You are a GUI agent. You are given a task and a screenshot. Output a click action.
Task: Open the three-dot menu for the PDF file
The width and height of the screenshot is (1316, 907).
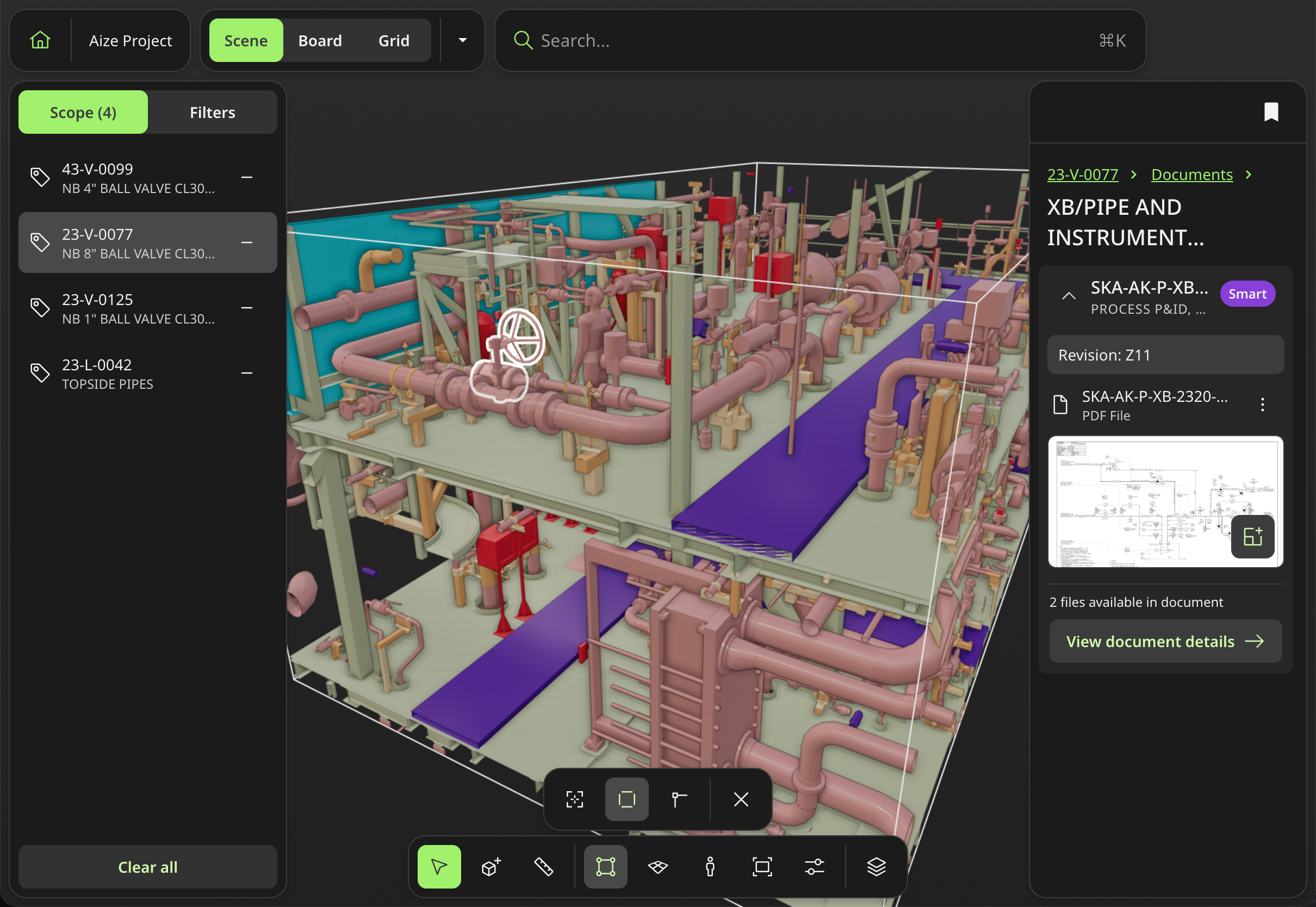click(x=1263, y=405)
